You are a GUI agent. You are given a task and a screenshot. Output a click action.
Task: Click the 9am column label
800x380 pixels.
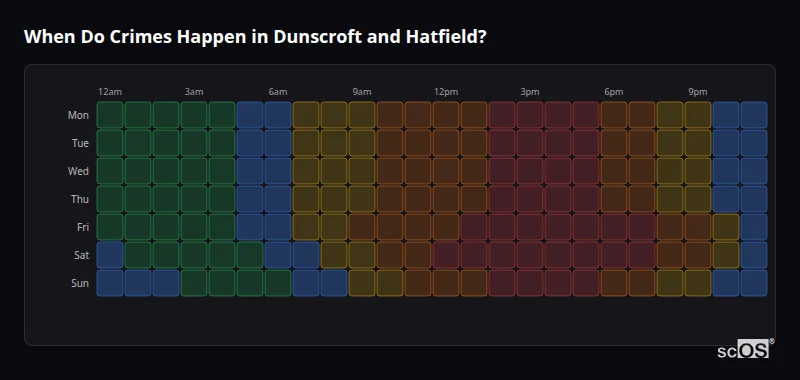pyautogui.click(x=362, y=92)
